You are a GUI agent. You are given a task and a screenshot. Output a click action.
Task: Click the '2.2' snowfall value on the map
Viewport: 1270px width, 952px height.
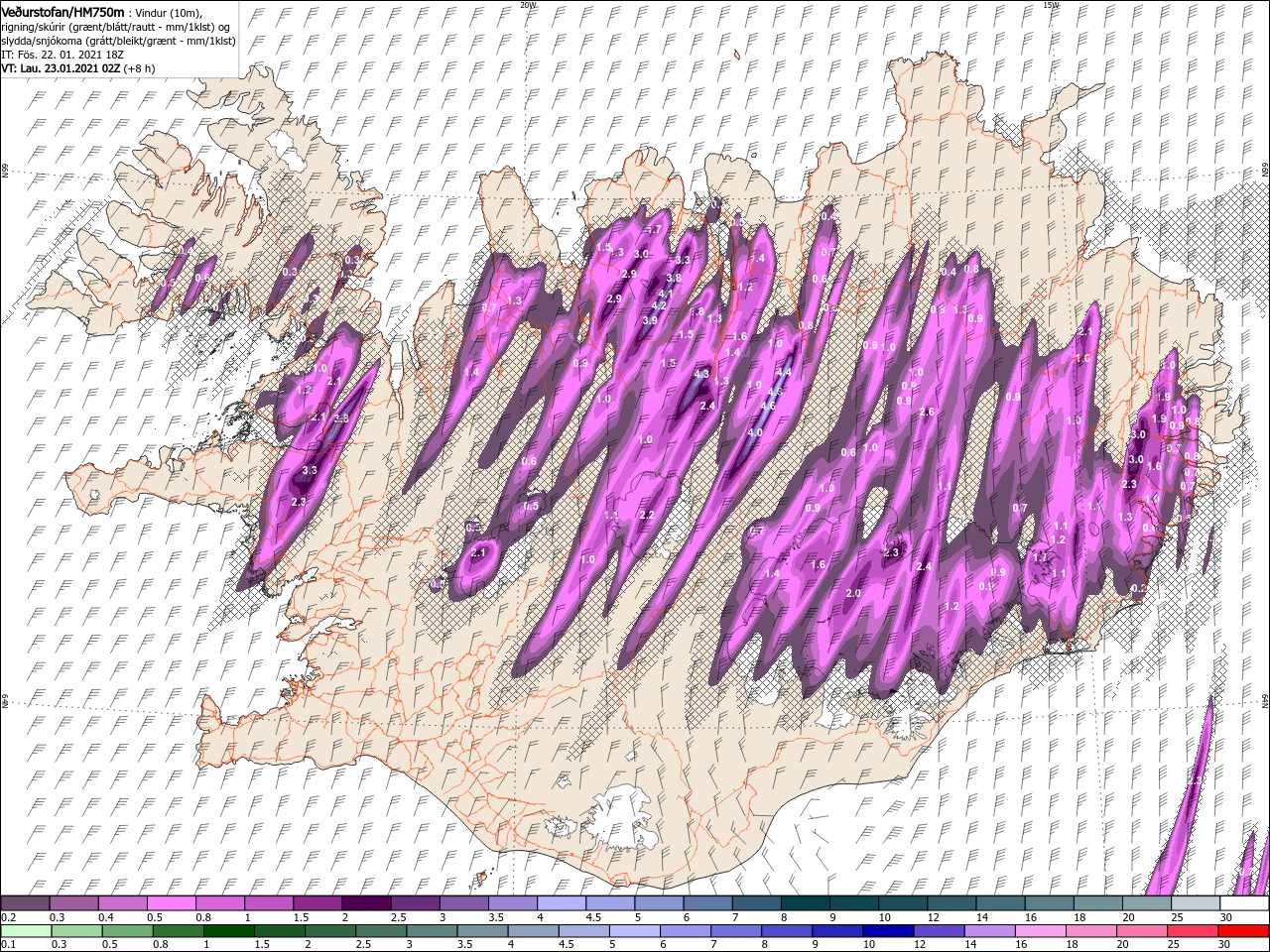(x=647, y=515)
